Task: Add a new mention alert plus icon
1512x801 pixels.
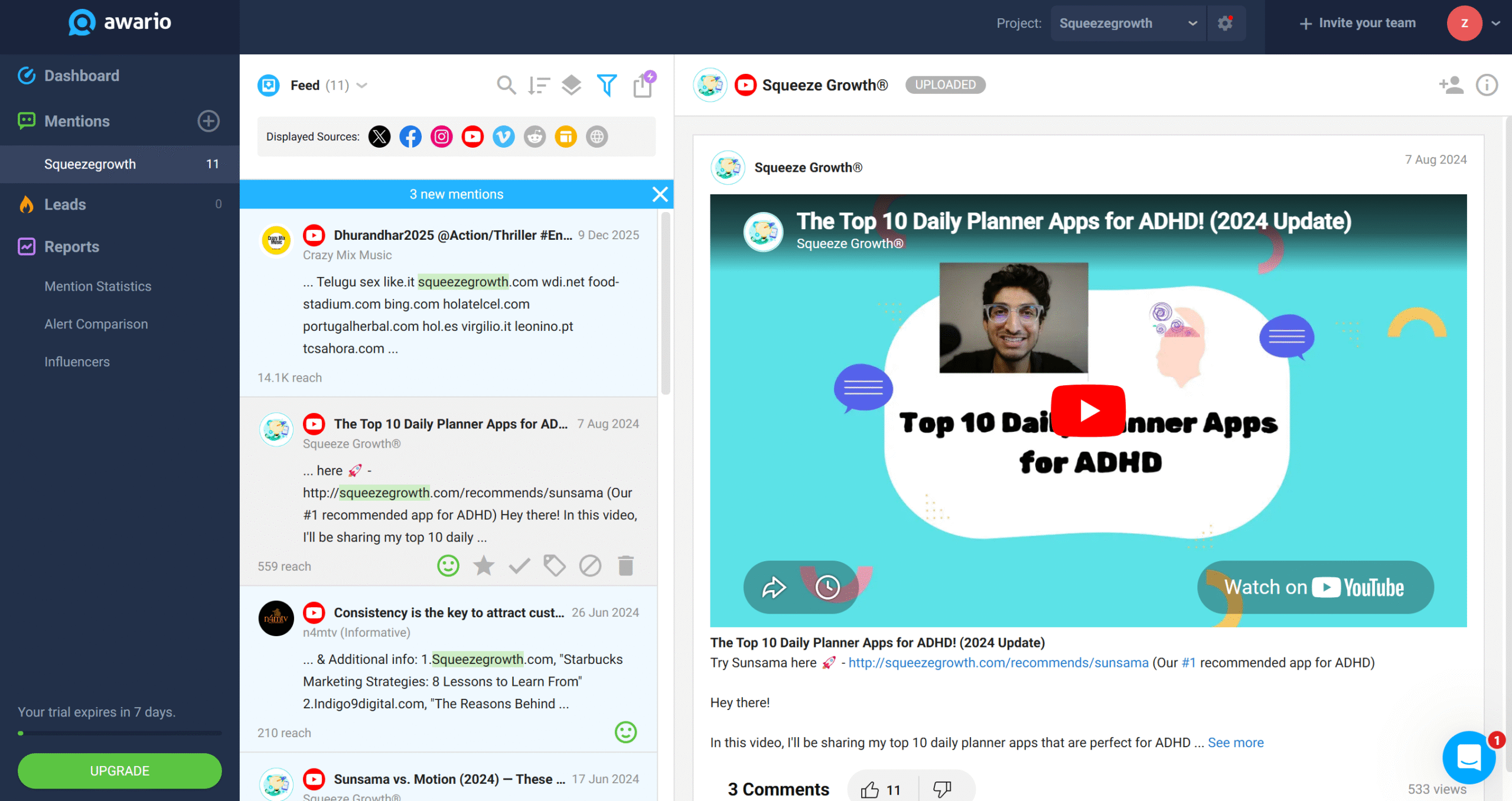Action: tap(208, 121)
